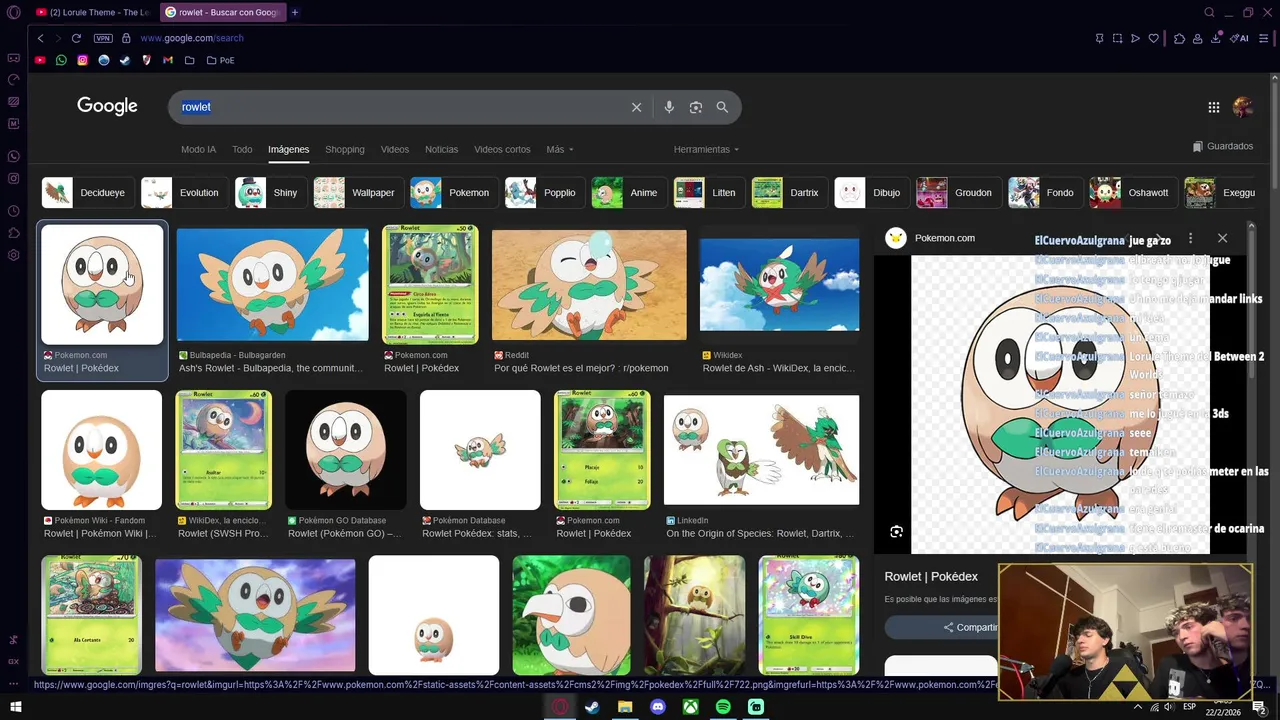Open preview panel three-dot menu
The width and height of the screenshot is (1280, 720).
tap(1190, 238)
